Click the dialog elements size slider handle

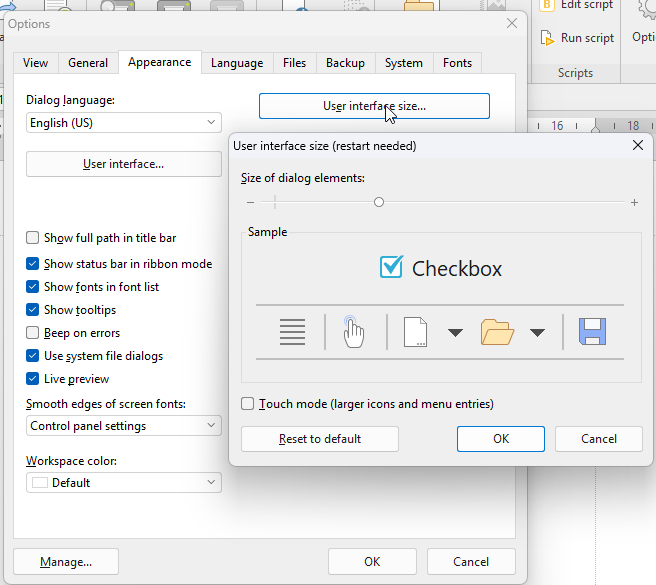coord(379,202)
